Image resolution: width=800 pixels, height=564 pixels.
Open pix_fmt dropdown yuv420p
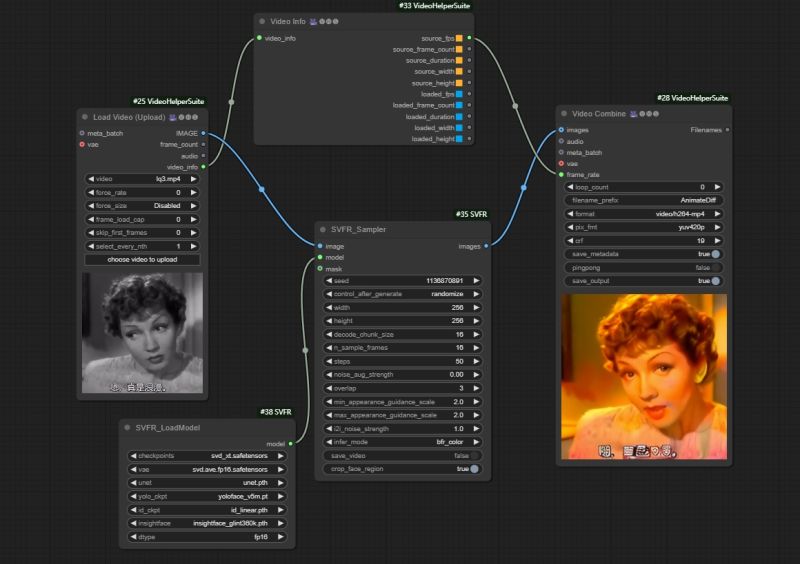643,227
